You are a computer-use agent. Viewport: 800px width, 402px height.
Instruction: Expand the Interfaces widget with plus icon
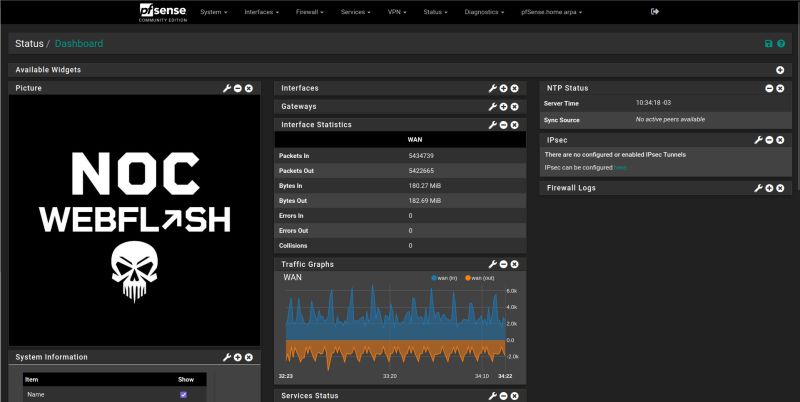coord(503,89)
